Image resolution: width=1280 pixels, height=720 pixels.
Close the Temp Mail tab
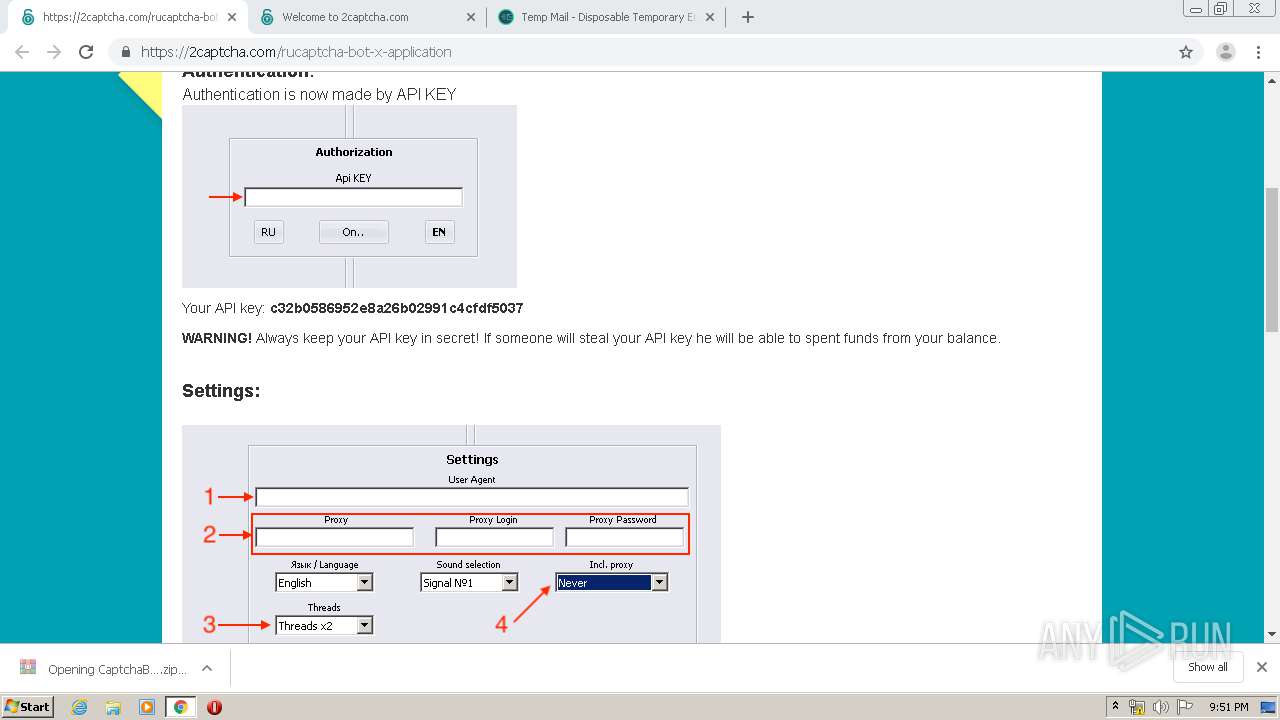710,17
